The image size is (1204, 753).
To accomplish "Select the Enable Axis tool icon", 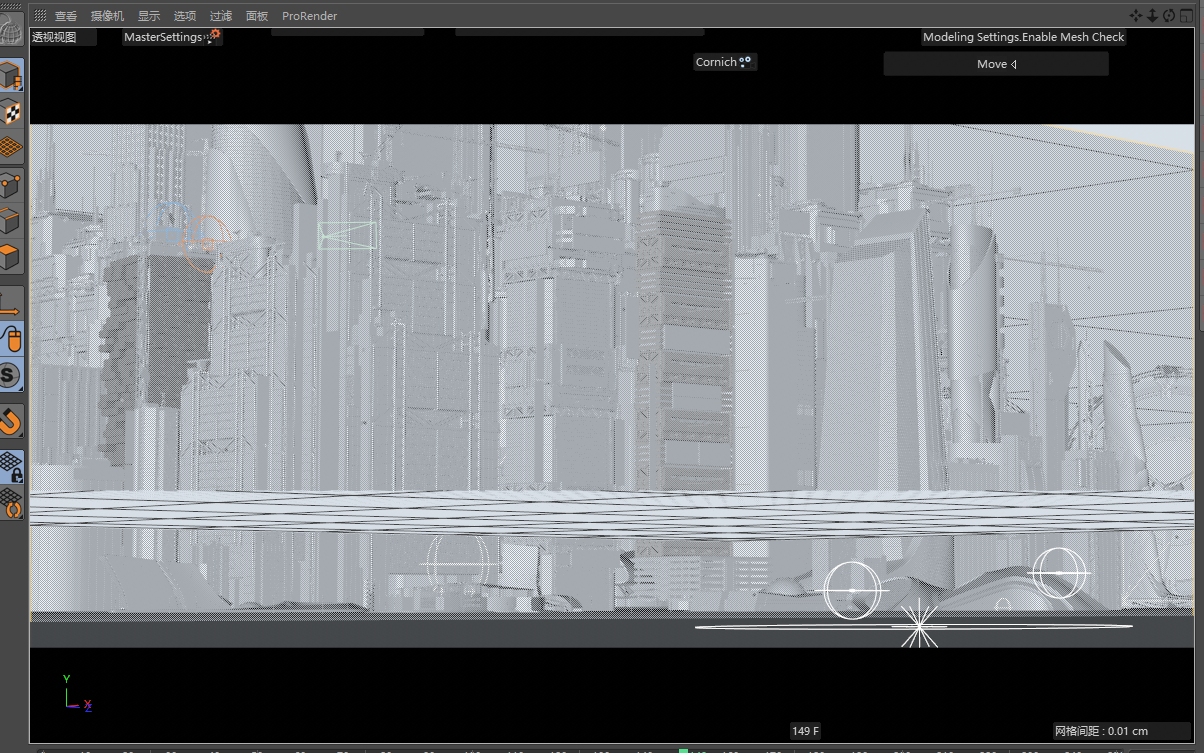I will click(11, 300).
